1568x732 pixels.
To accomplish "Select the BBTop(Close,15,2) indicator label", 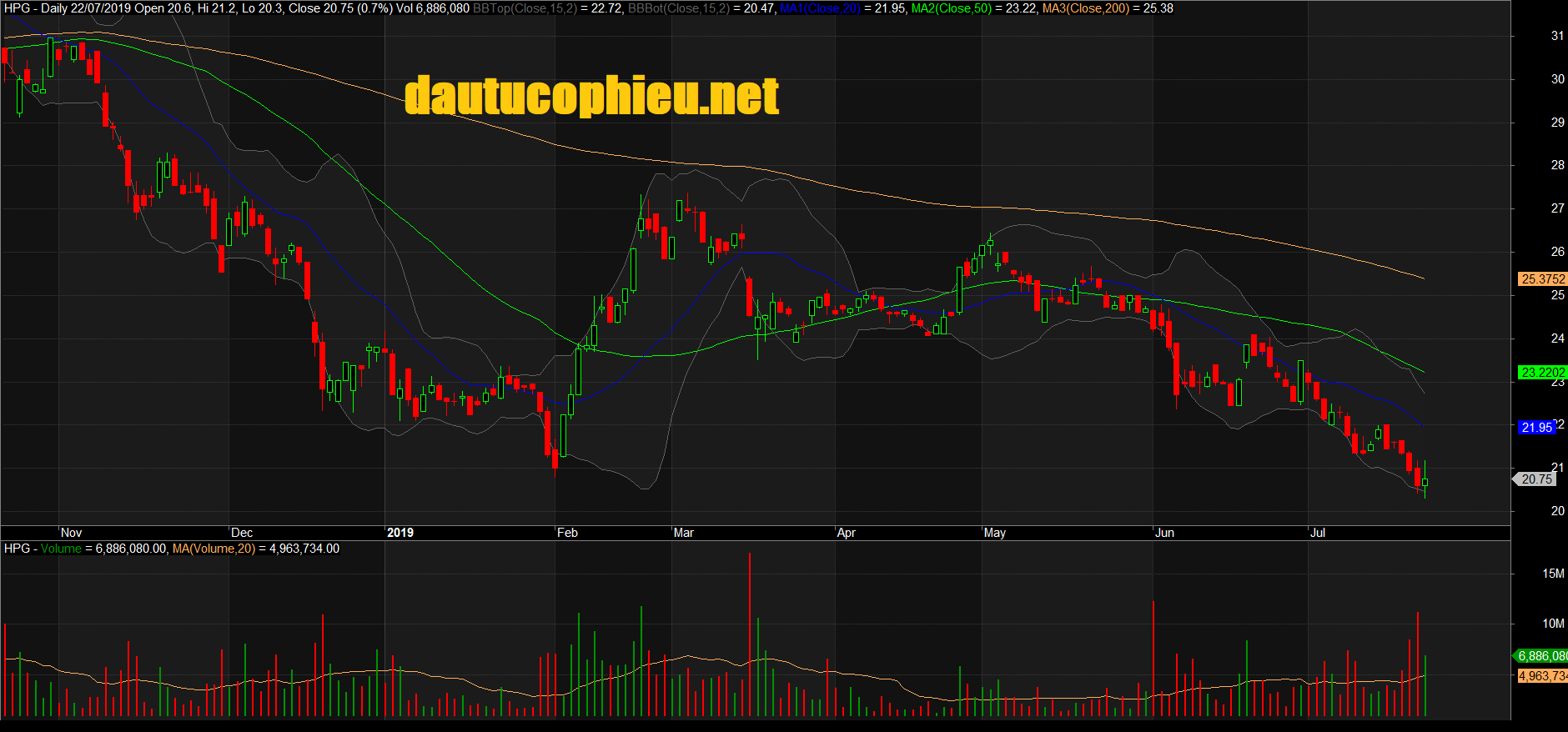I will click(x=518, y=8).
